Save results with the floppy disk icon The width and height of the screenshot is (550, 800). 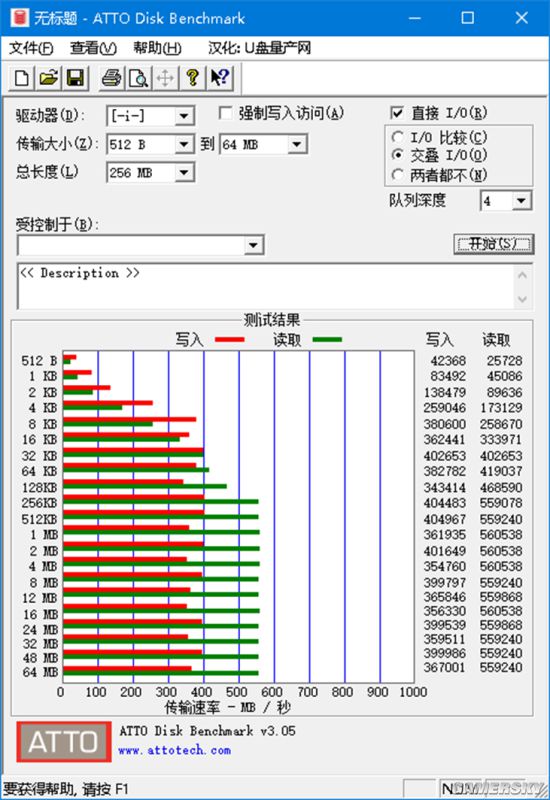76,79
